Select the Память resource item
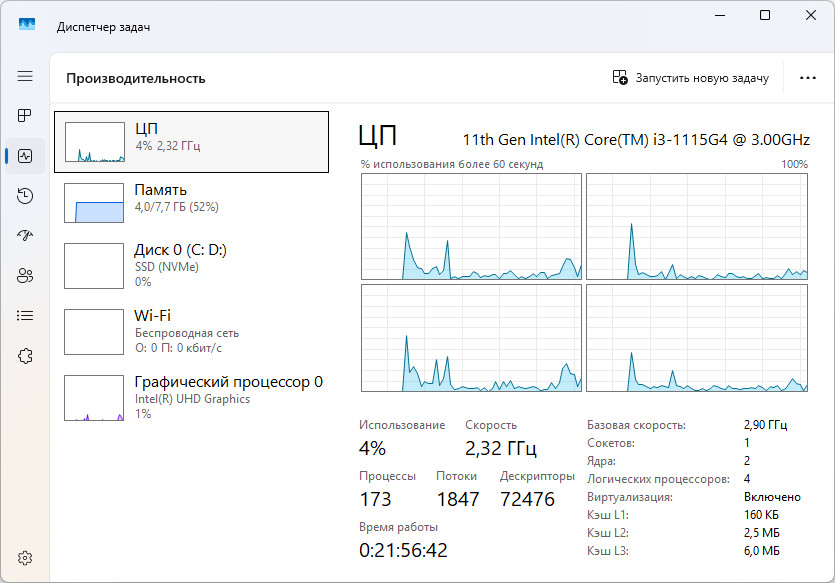Screen dimensions: 835x583 point(191,203)
